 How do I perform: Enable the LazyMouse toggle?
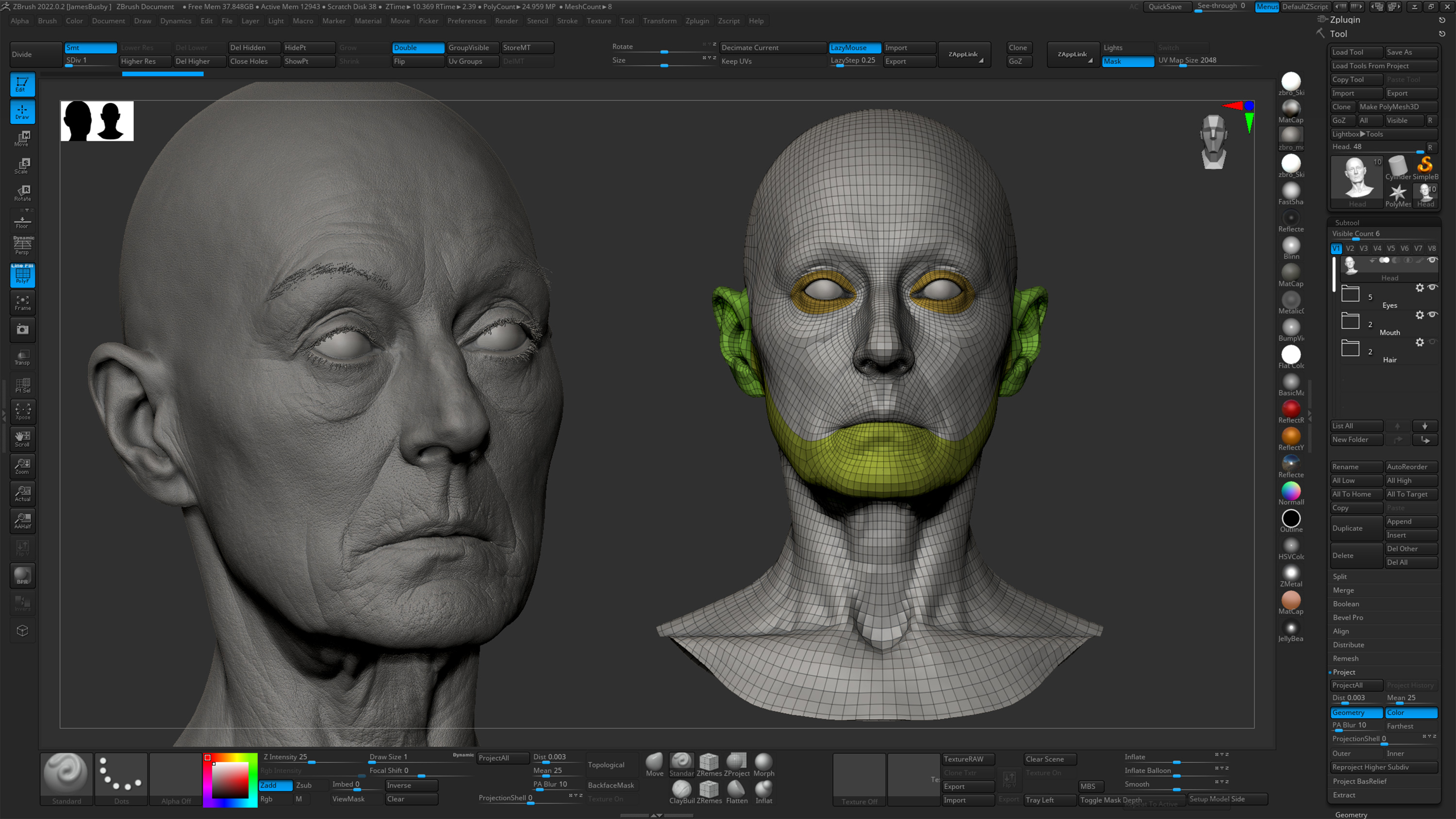tap(854, 48)
